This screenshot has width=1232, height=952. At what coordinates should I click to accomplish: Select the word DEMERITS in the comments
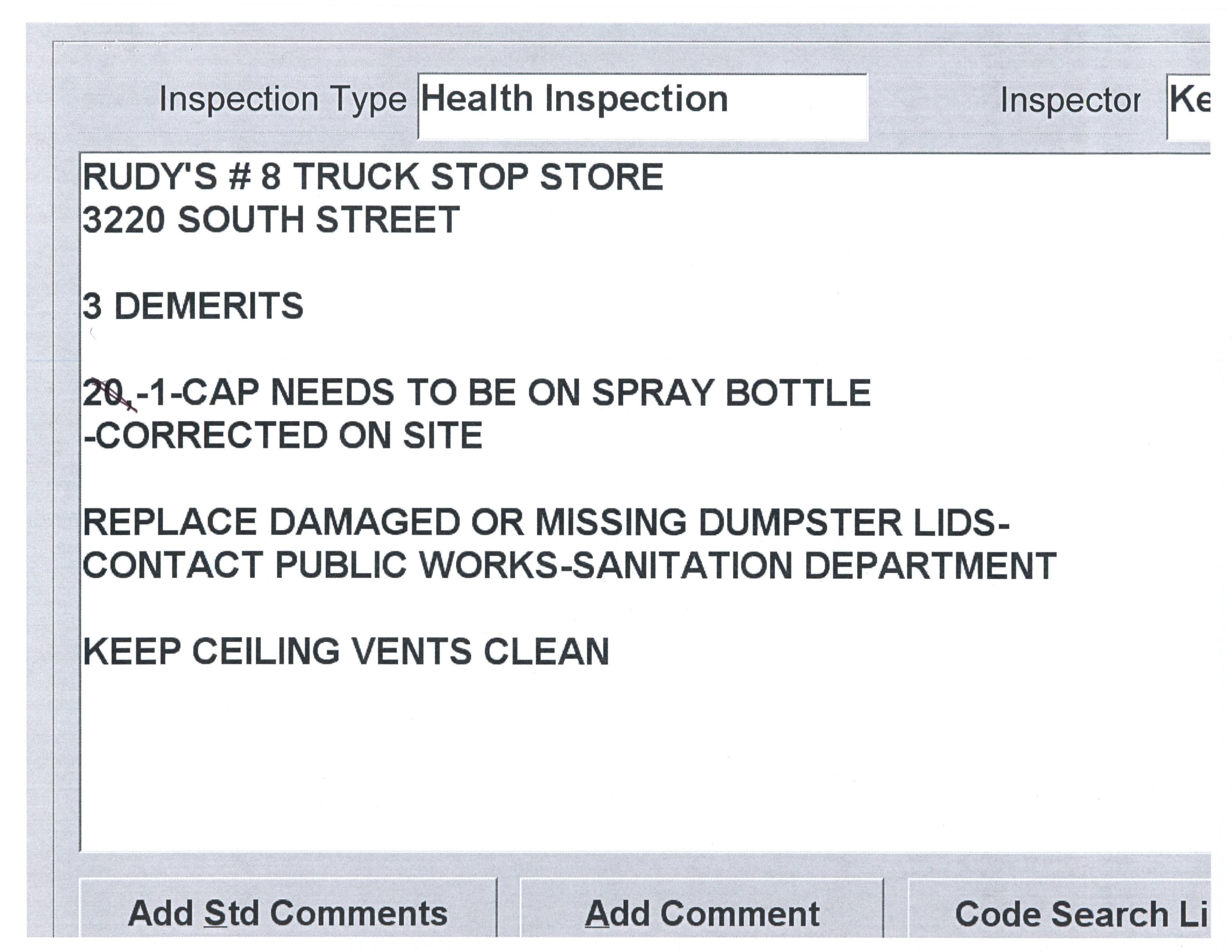click(x=209, y=306)
